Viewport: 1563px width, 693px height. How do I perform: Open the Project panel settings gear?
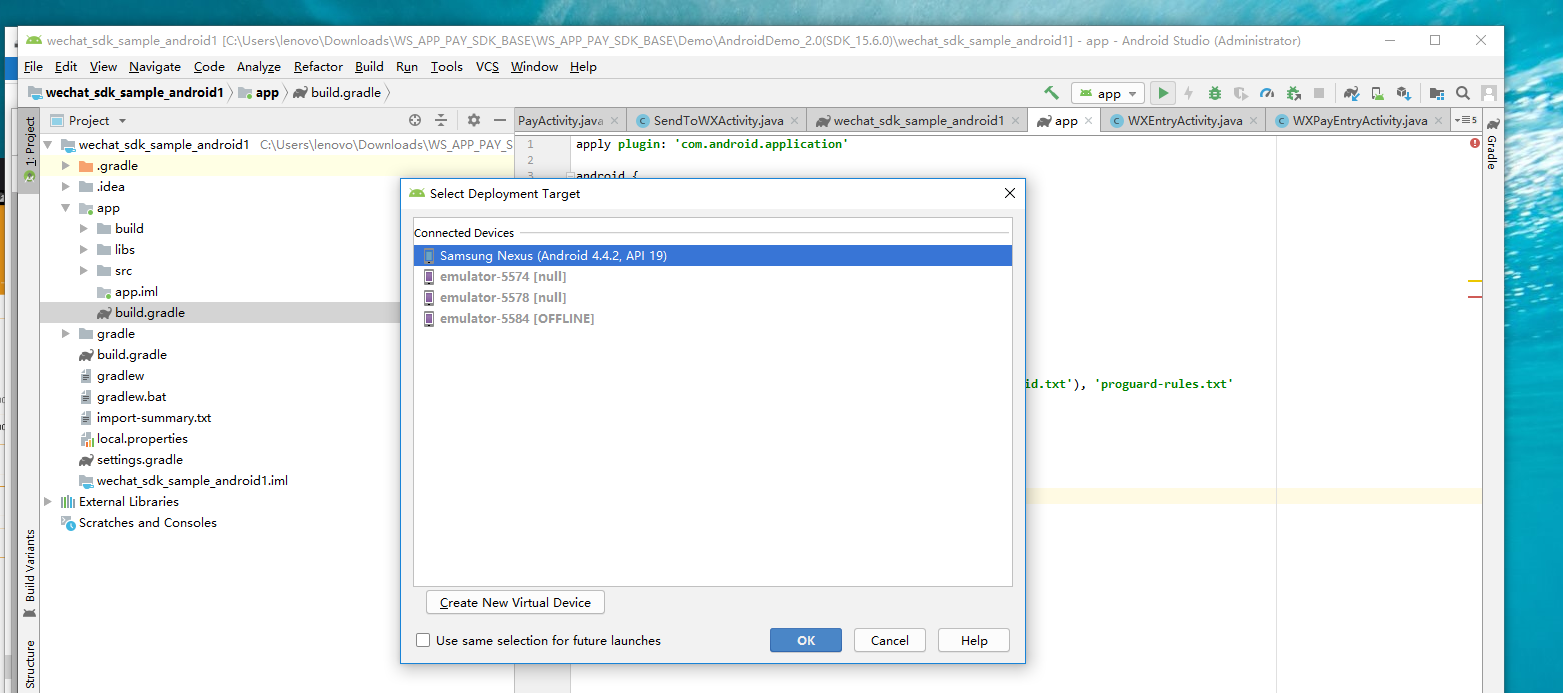pos(474,120)
